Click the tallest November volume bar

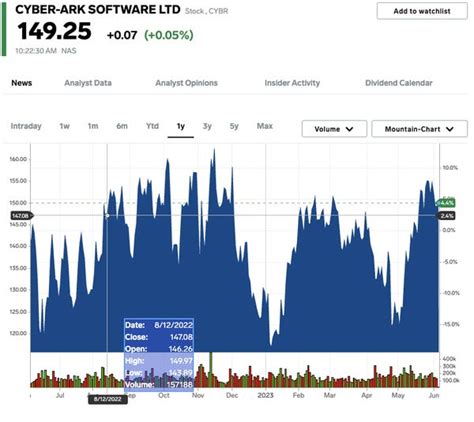[x=211, y=369]
